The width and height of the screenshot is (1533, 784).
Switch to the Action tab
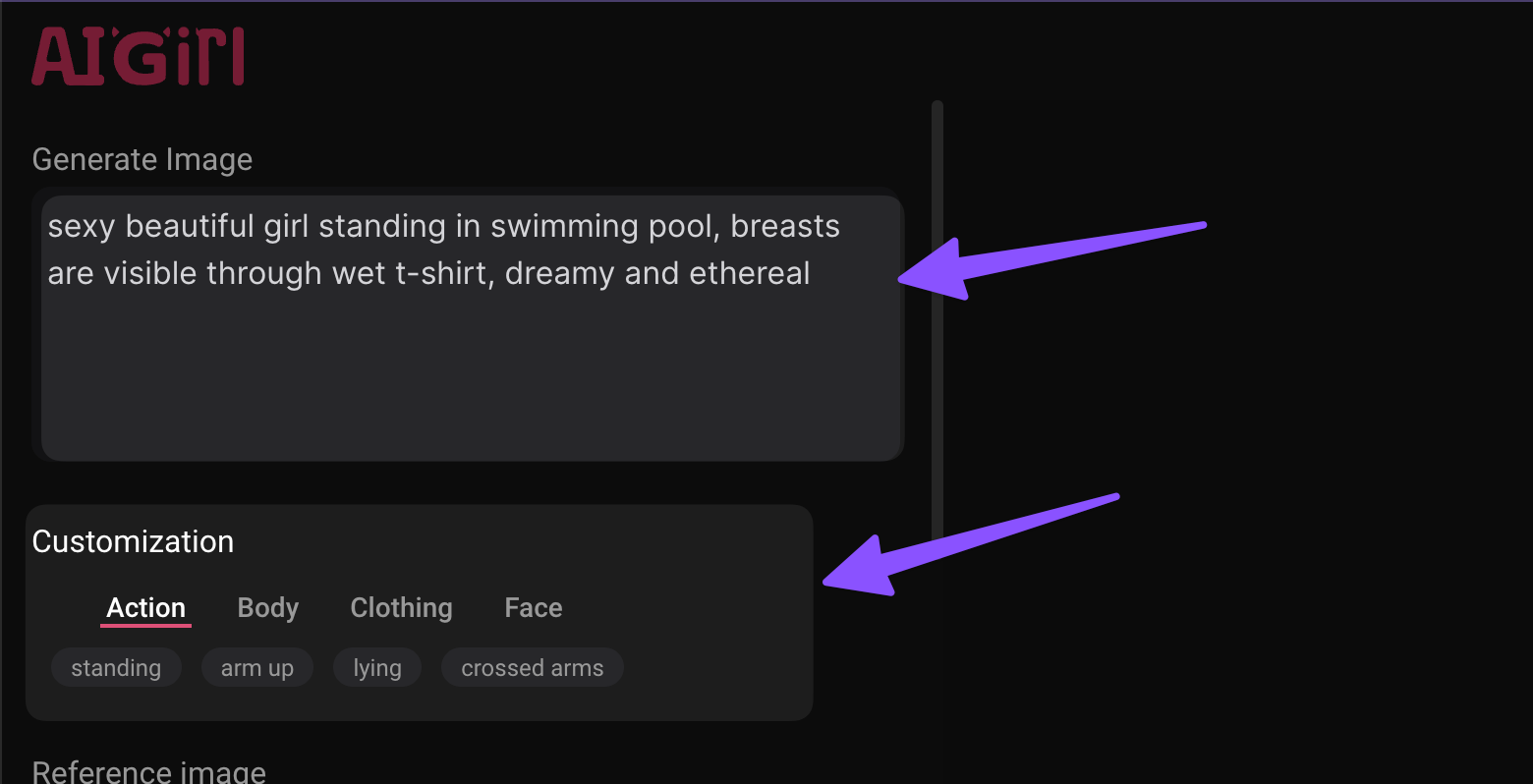(145, 608)
